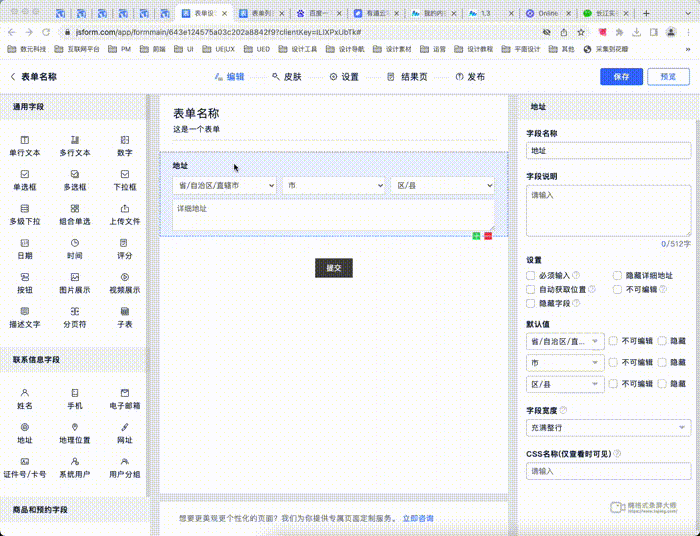Insert the 电子邮箱 email field
This screenshot has height=536, width=700.
pos(124,399)
